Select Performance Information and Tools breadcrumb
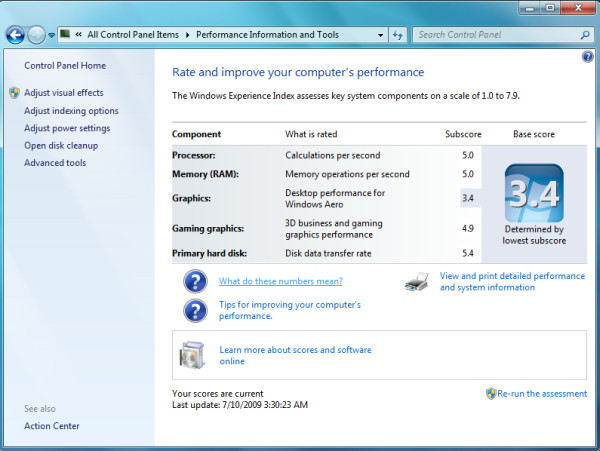 267,35
